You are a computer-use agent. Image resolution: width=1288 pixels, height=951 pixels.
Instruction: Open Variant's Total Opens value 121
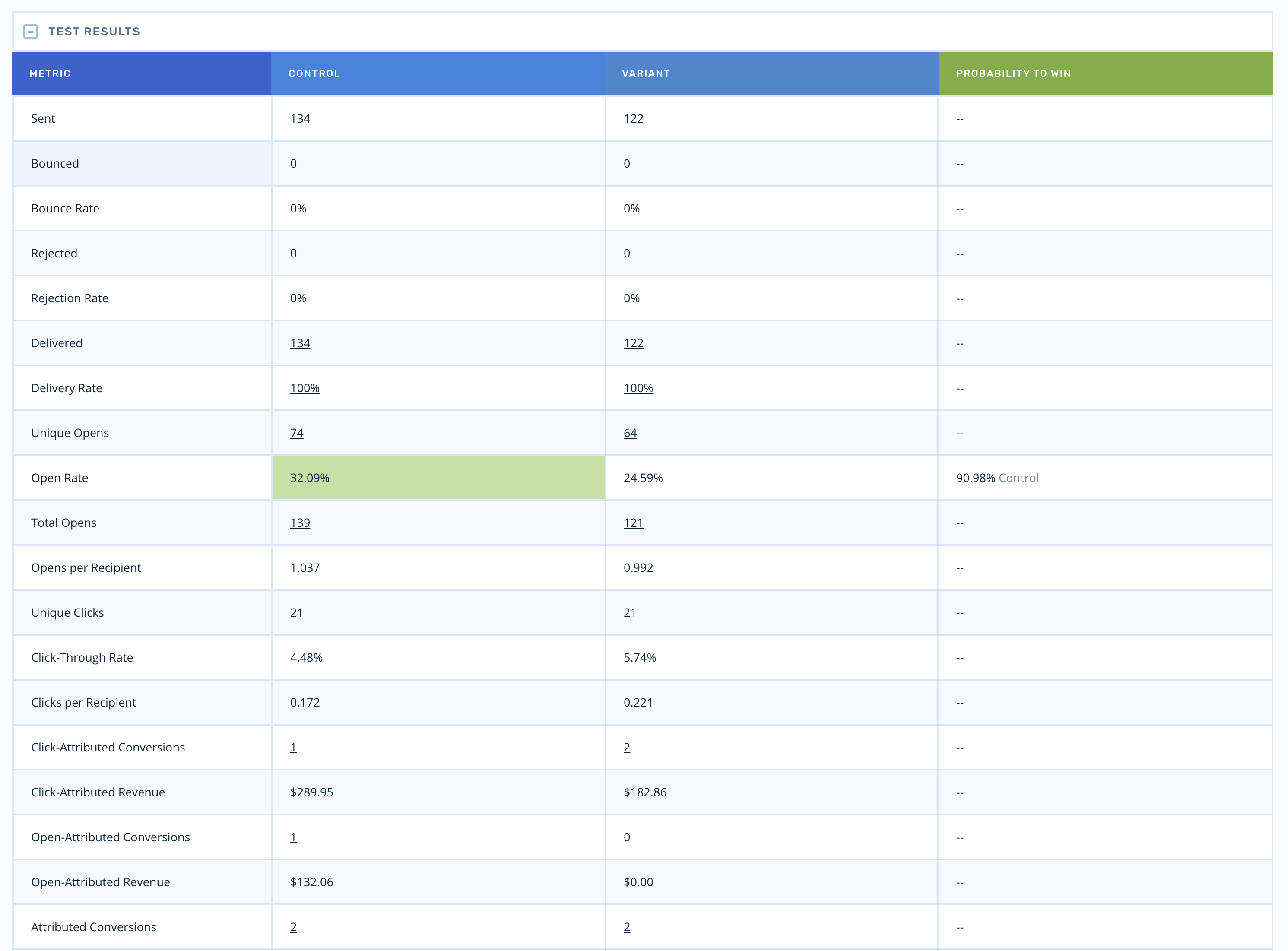(x=633, y=523)
